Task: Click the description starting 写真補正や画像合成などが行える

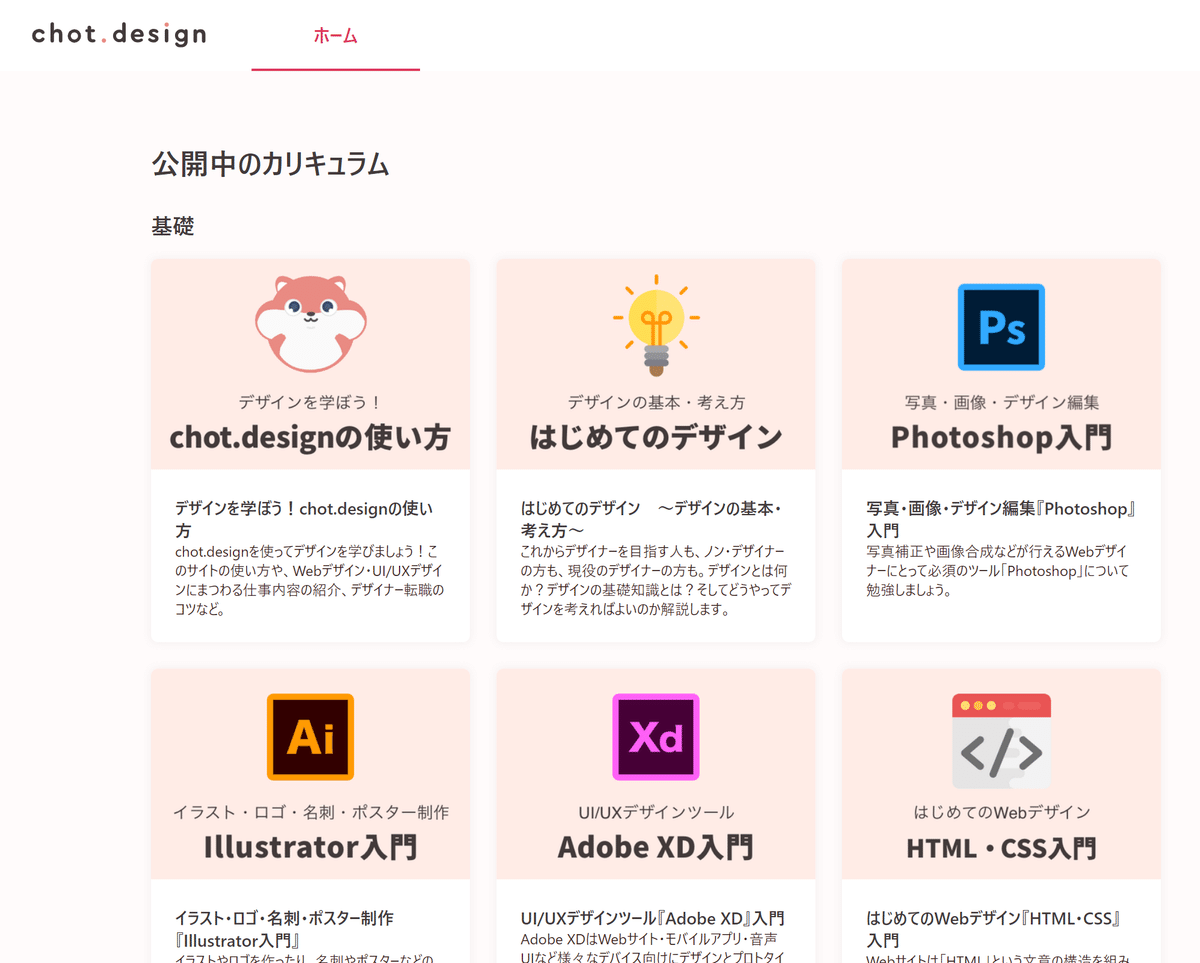Action: click(x=997, y=571)
